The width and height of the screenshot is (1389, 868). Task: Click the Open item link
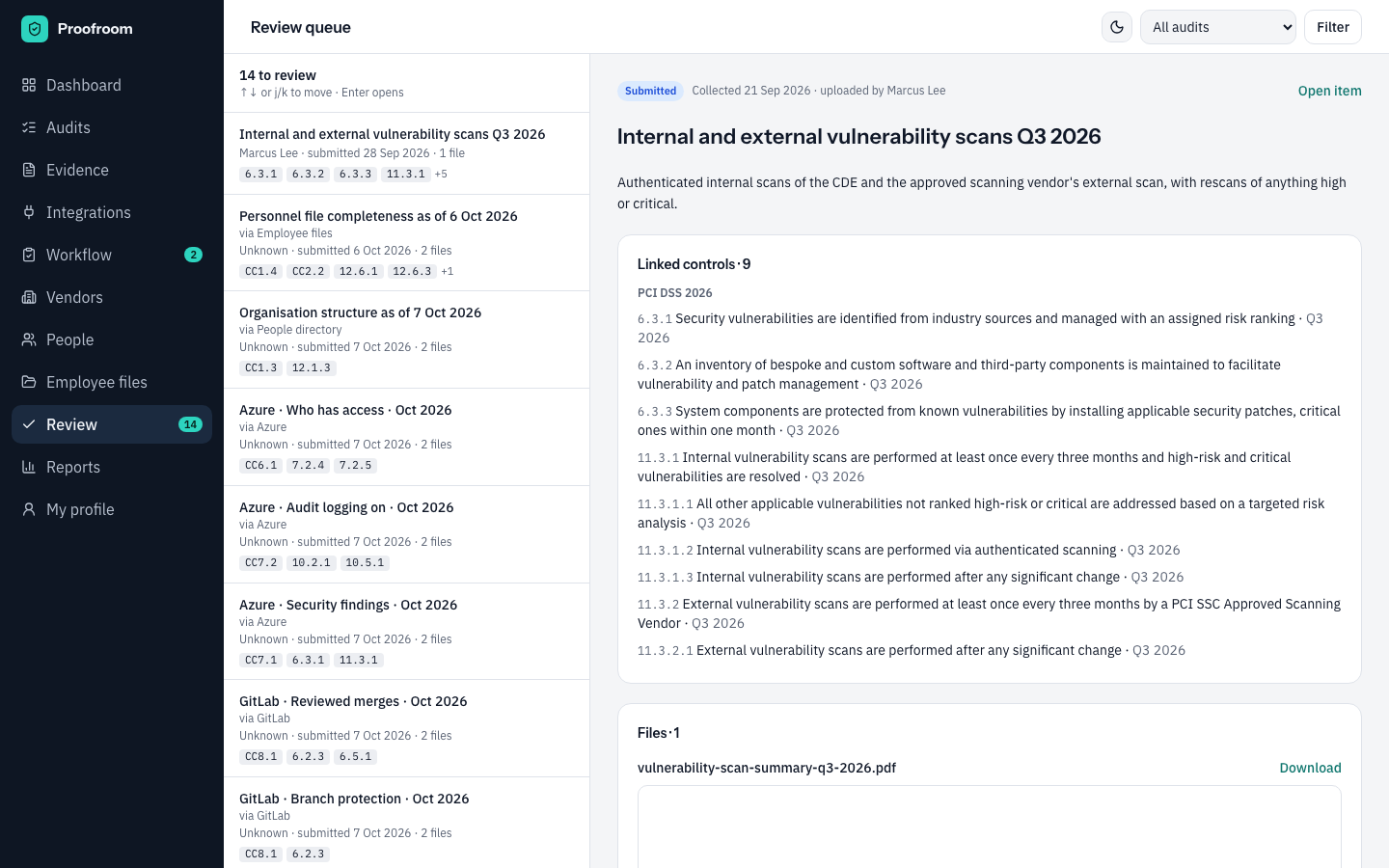point(1329,91)
